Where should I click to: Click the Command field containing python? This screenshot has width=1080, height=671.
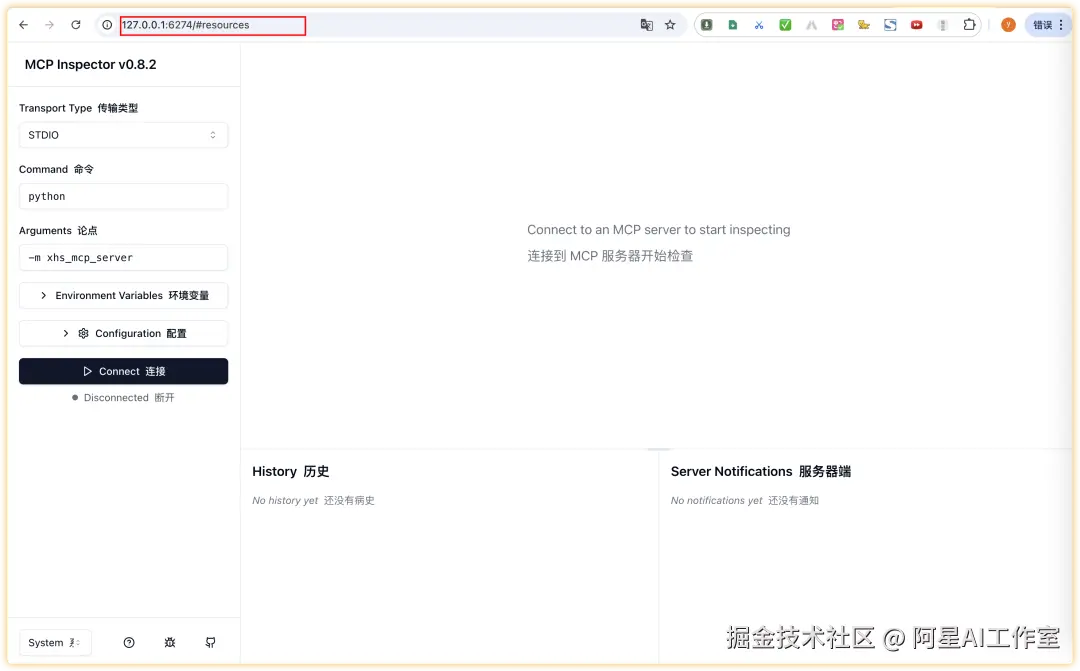pyautogui.click(x=123, y=196)
